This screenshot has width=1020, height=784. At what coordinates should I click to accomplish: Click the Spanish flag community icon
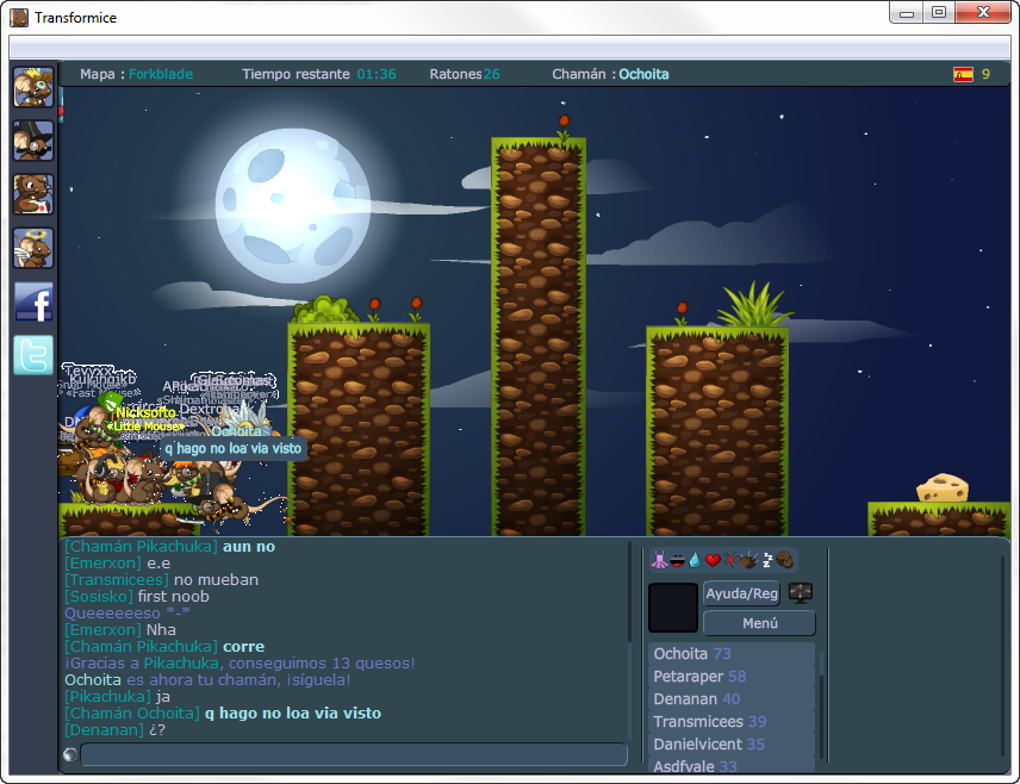coord(963,74)
